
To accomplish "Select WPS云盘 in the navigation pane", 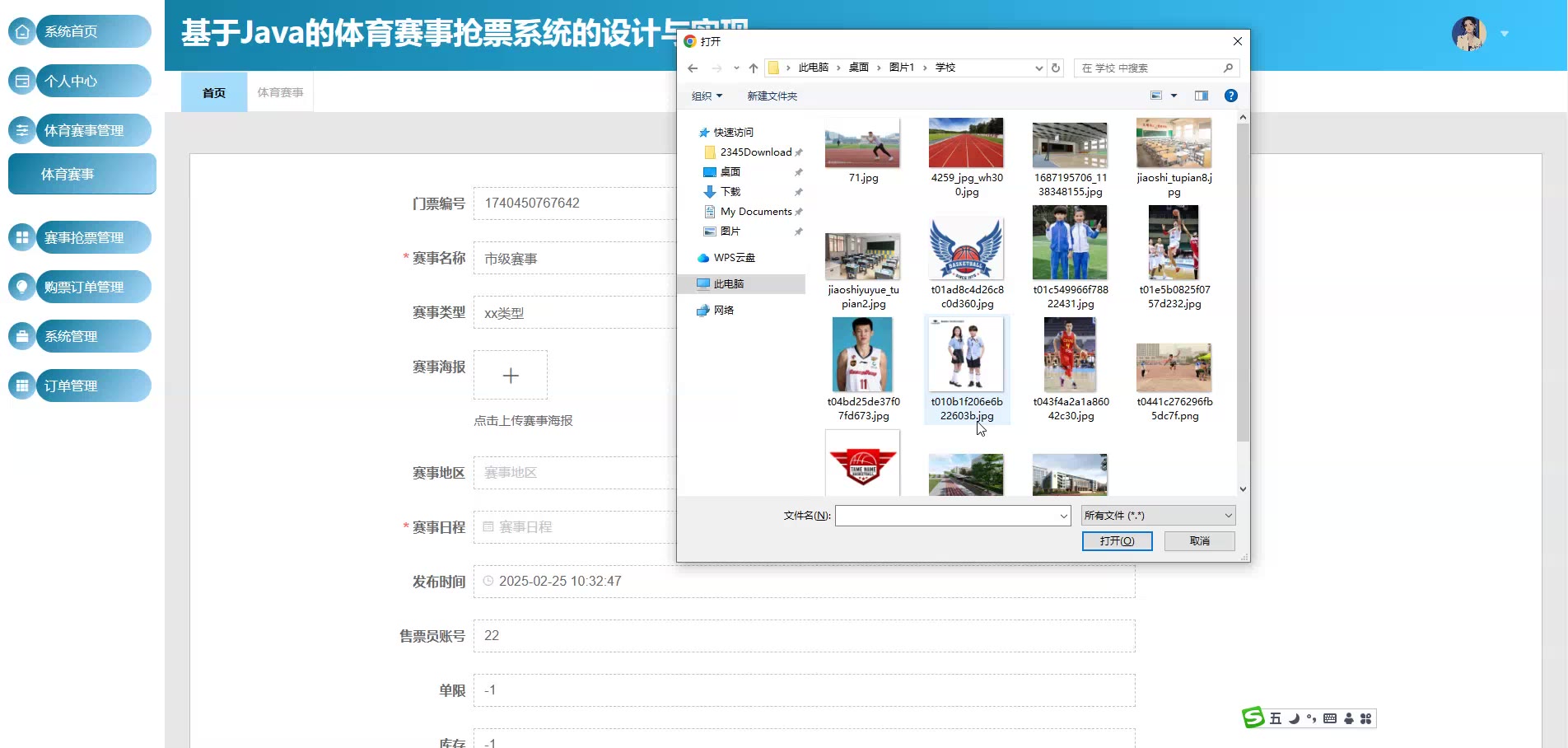I will [x=734, y=257].
